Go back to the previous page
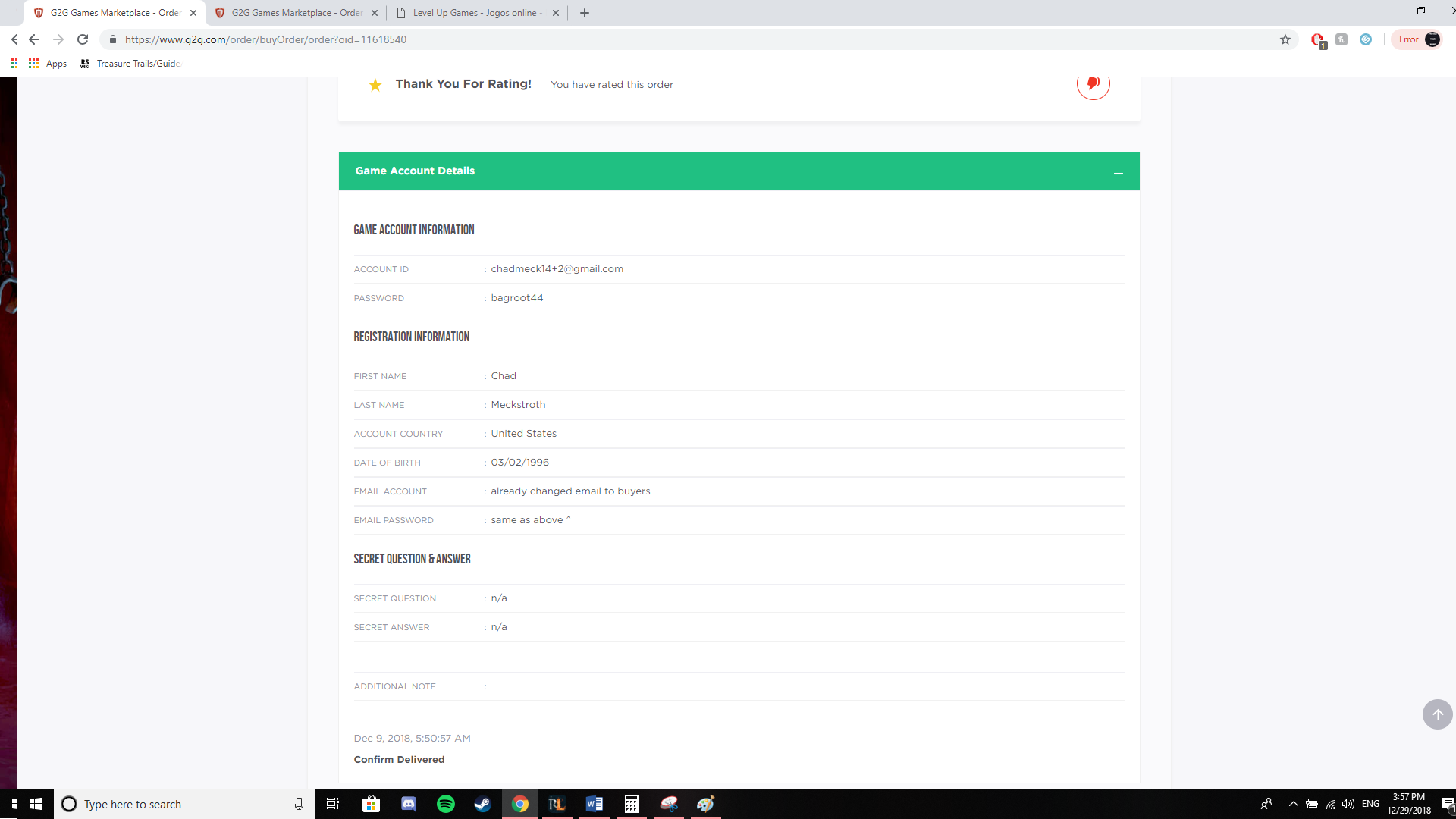 click(x=34, y=39)
